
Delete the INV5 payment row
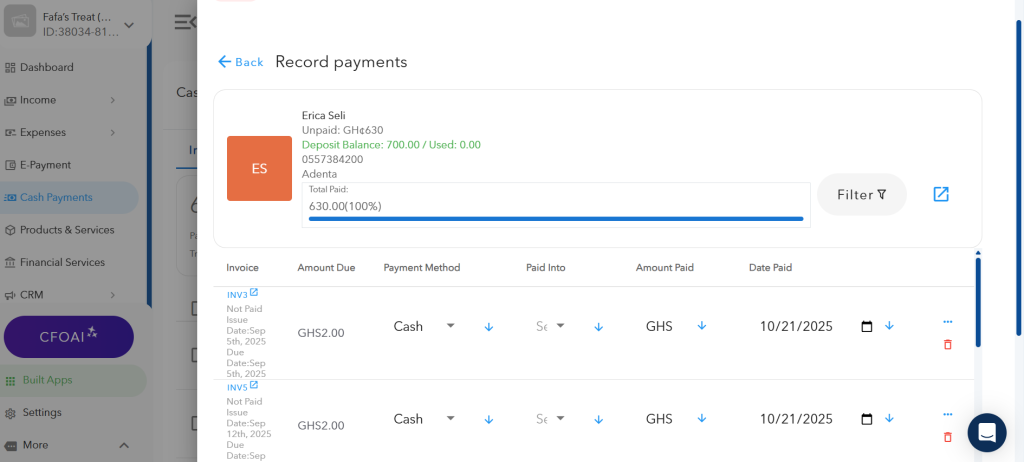(947, 437)
